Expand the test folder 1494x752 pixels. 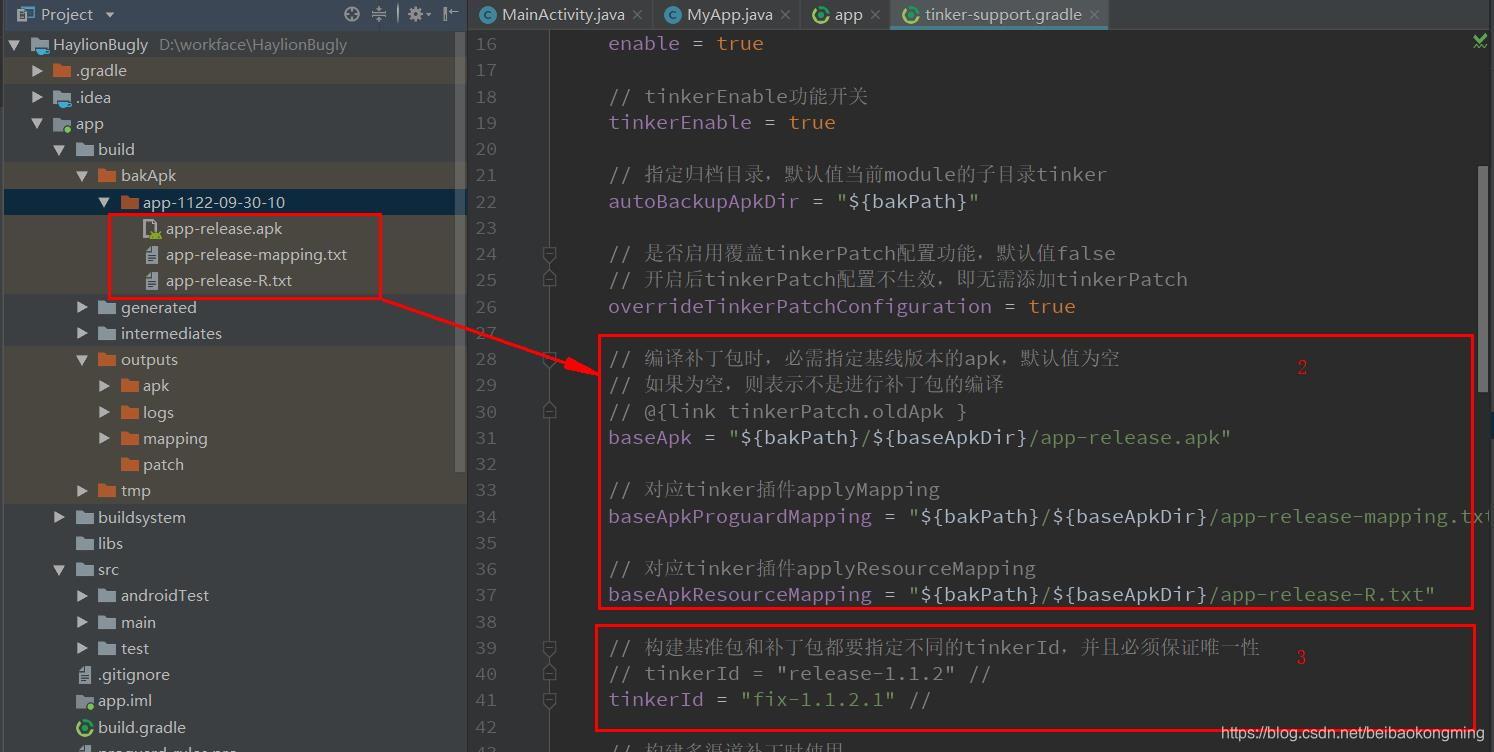click(82, 648)
